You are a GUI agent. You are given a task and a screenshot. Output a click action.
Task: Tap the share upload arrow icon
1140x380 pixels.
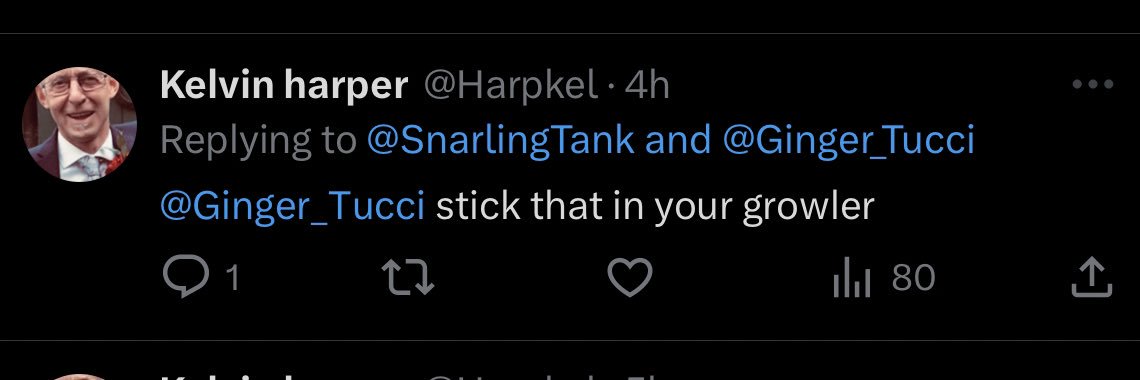pyautogui.click(x=1091, y=278)
